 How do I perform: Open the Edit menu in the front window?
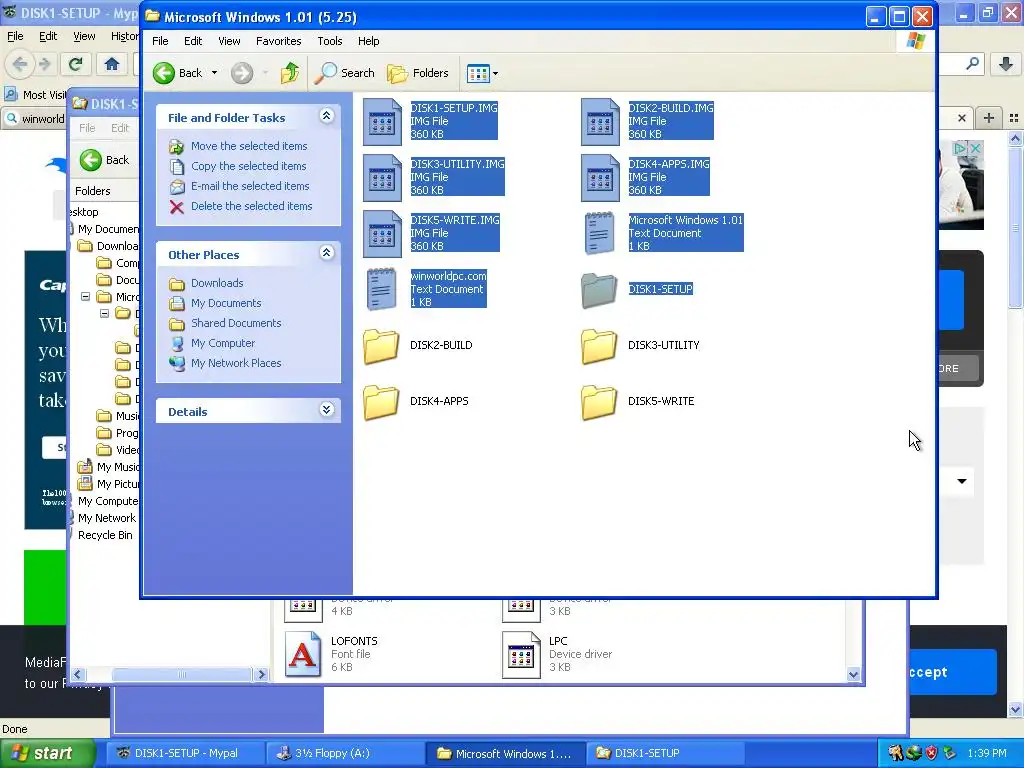tap(193, 41)
